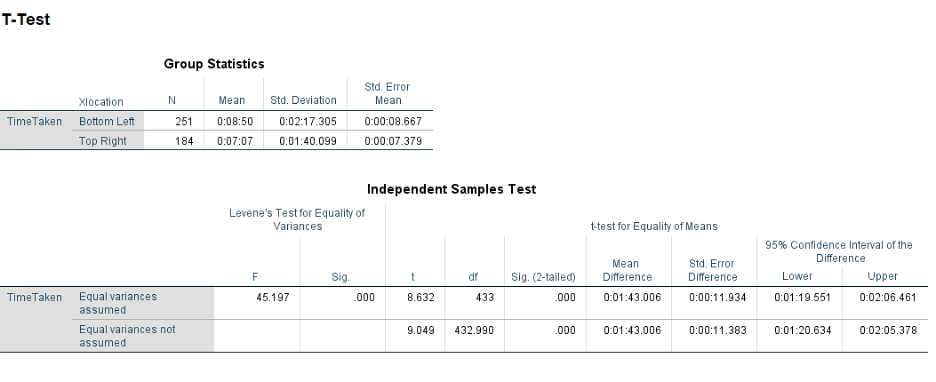This screenshot has width=936, height=382.
Task: Click the mean value 0:07:07 cell
Action: coord(234,141)
